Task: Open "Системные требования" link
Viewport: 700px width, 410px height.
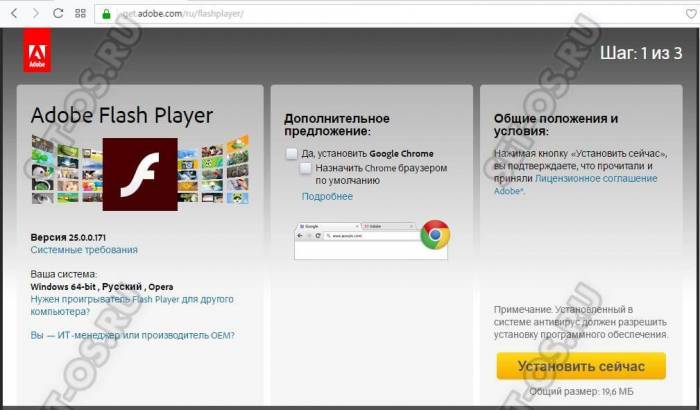Action: click(84, 250)
